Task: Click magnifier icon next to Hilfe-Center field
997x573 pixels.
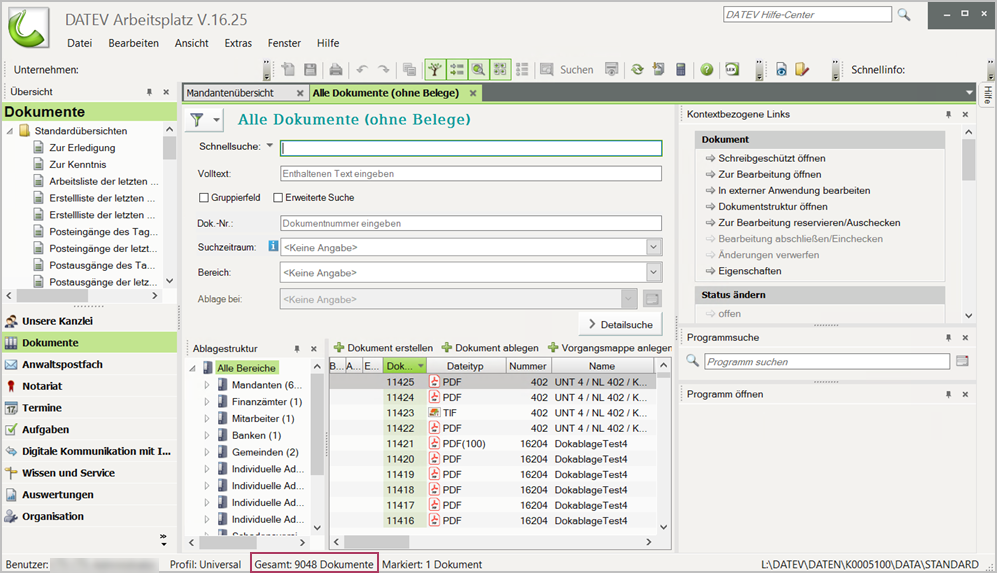Action: pyautogui.click(x=904, y=15)
